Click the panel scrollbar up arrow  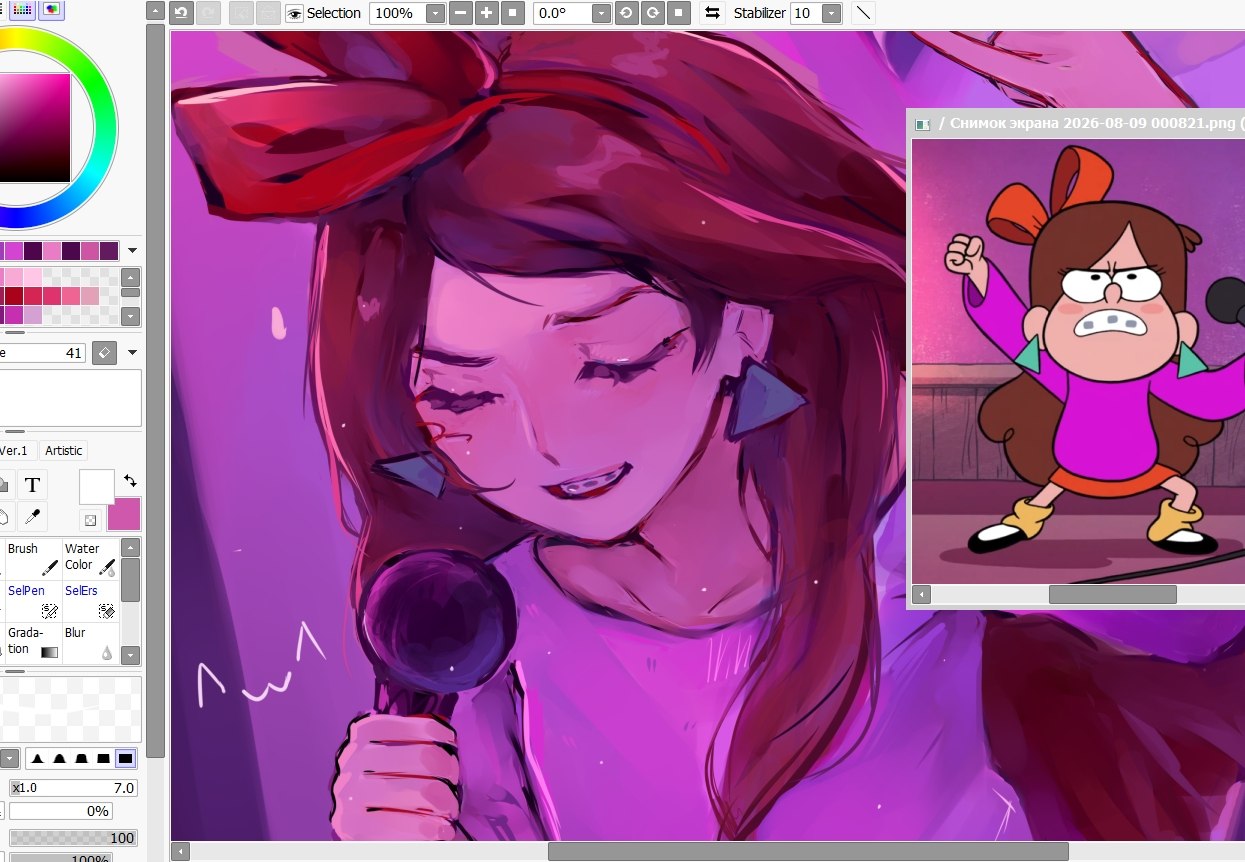click(x=155, y=11)
